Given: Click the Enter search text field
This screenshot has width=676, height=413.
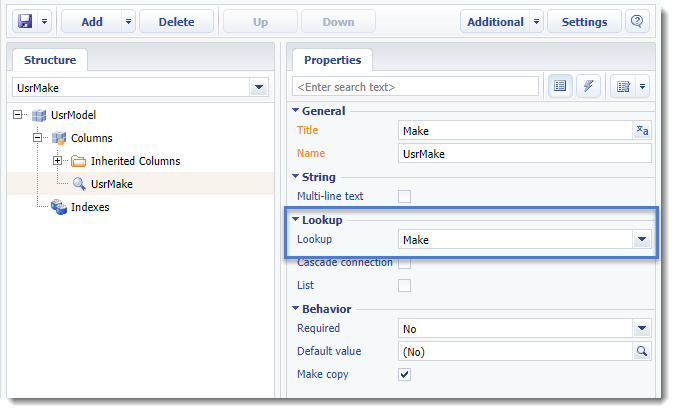Looking at the screenshot, I should (x=416, y=87).
